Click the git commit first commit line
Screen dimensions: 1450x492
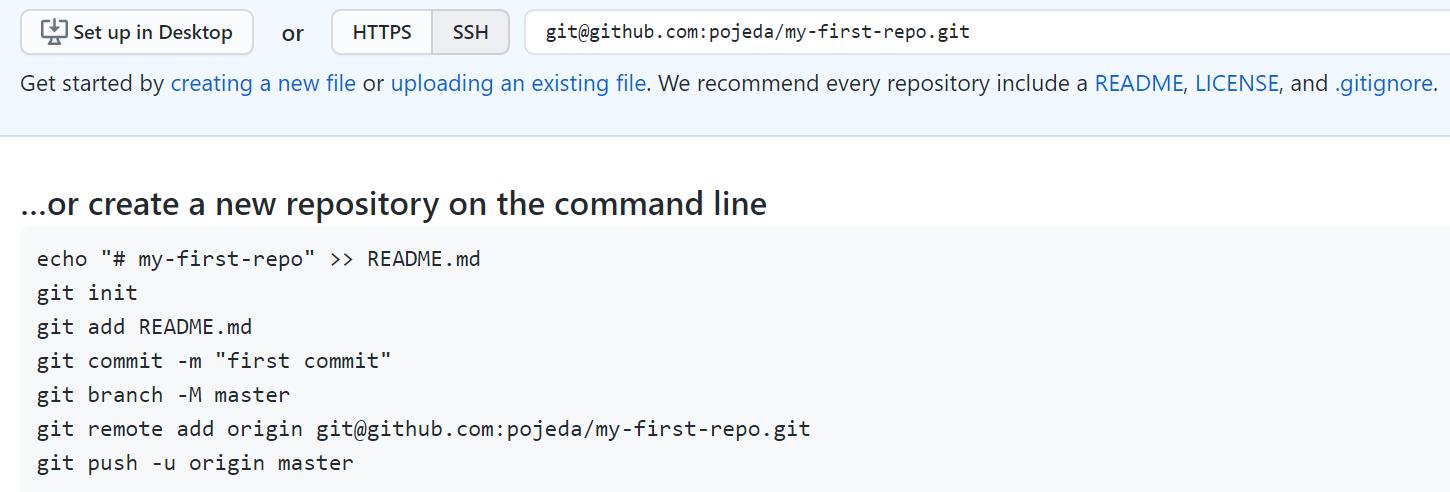pos(213,361)
